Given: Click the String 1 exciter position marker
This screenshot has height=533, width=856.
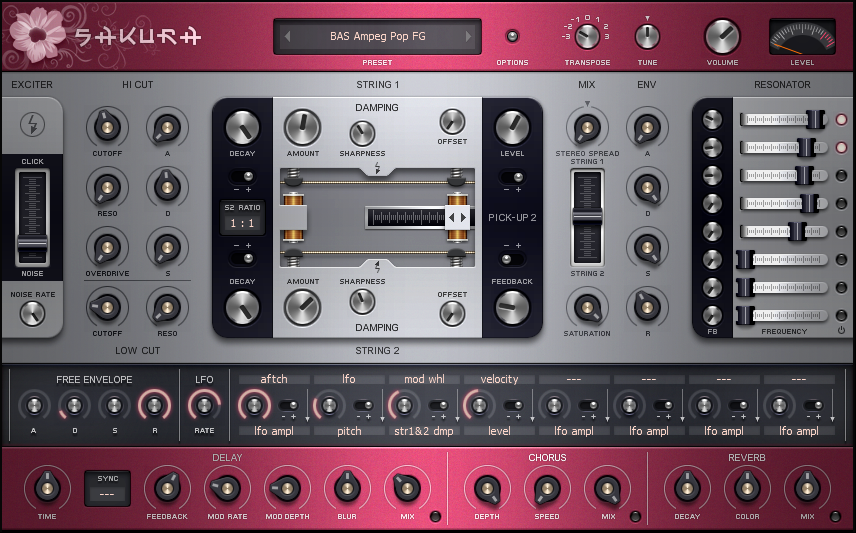Looking at the screenshot, I should point(378,168).
